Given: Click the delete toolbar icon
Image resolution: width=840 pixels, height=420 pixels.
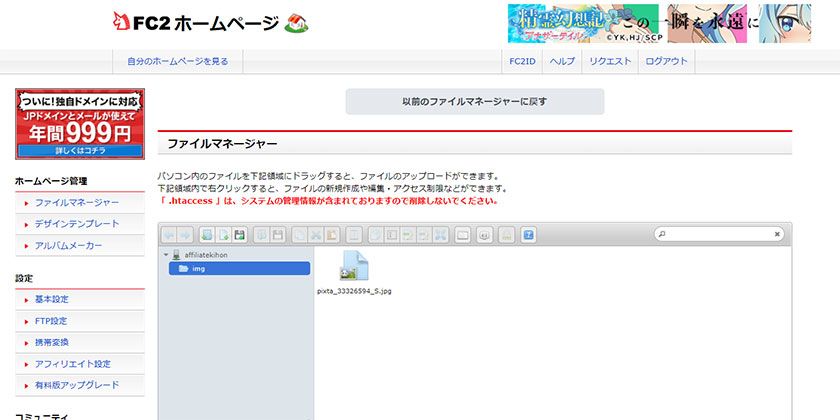Looking at the screenshot, I should pos(354,235).
